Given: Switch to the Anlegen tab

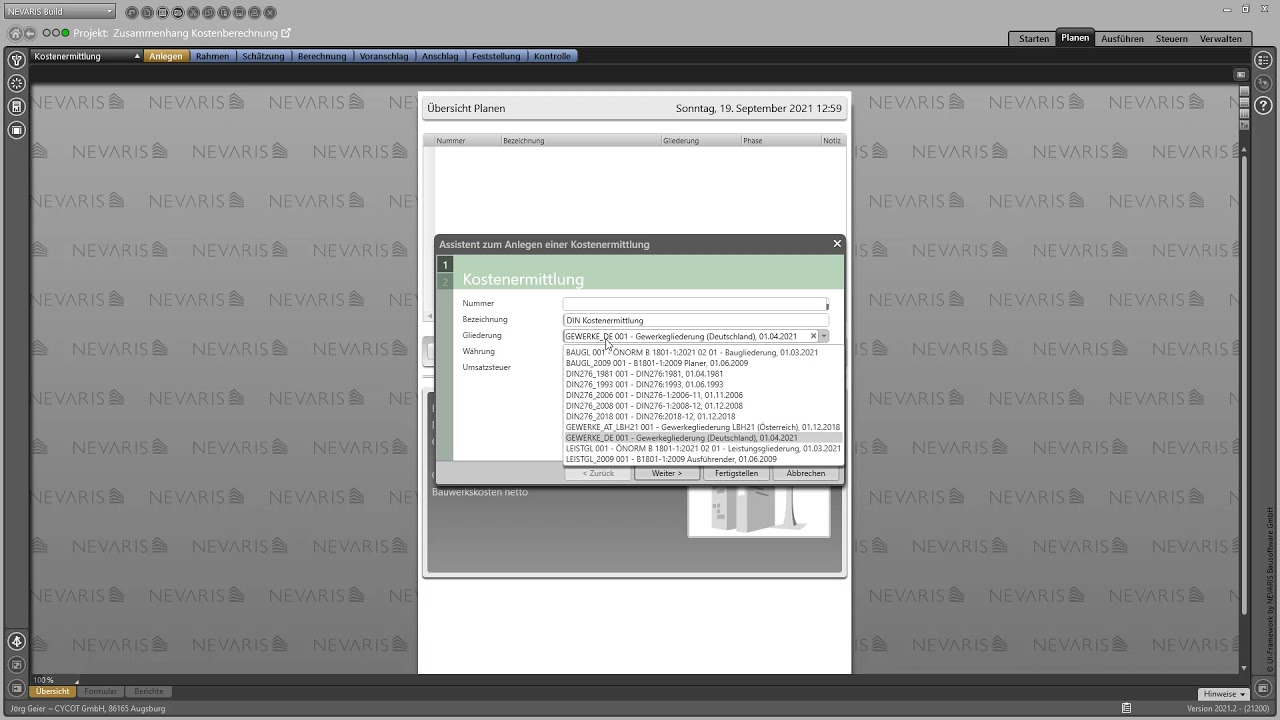Looking at the screenshot, I should pyautogui.click(x=166, y=56).
